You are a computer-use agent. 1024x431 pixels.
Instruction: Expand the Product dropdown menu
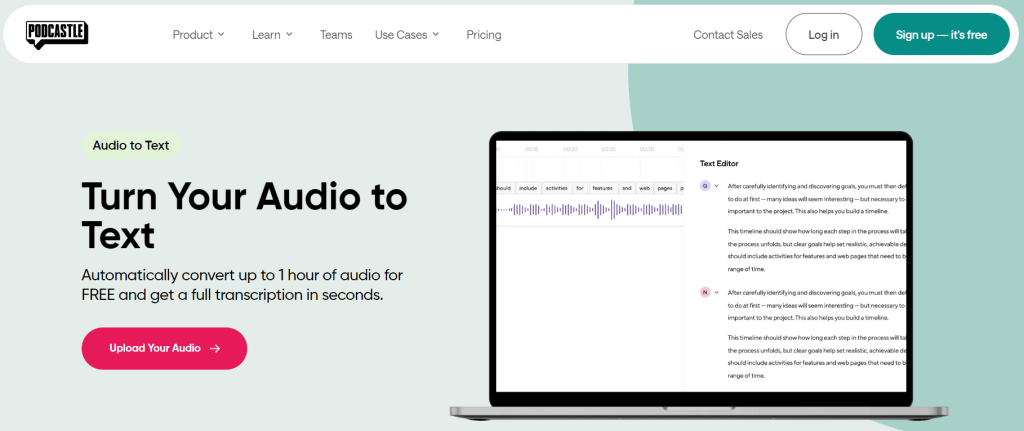tap(199, 34)
